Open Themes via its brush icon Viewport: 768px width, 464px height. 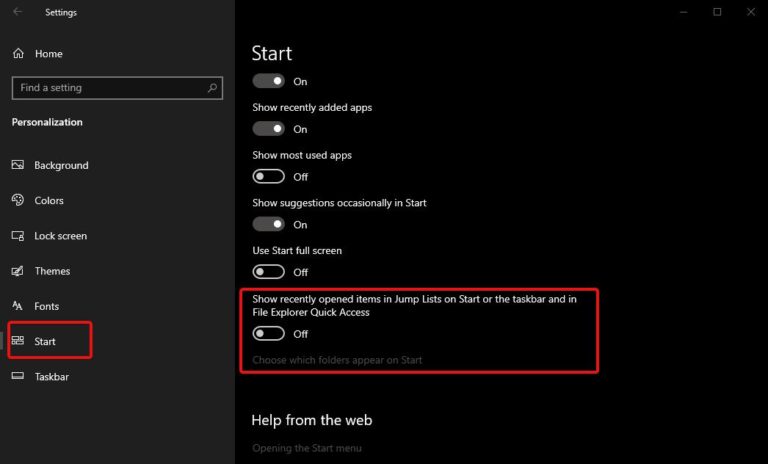[x=18, y=271]
